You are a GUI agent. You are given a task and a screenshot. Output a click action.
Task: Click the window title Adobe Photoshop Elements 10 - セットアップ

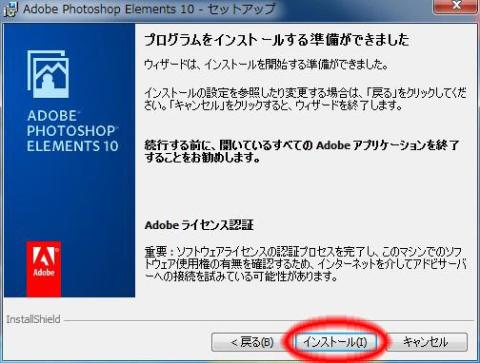pyautogui.click(x=149, y=9)
